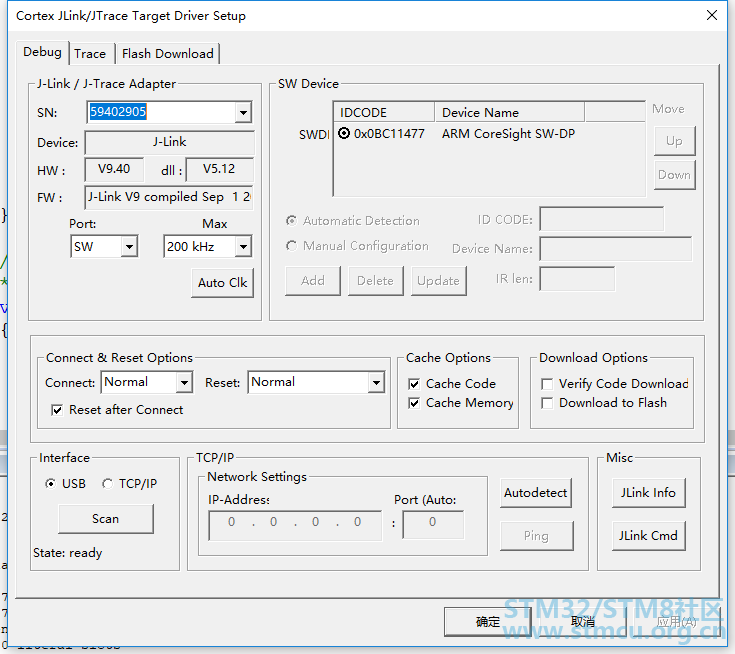Cancel with the 取消 button
Screen dimensions: 735x654
coord(583,622)
